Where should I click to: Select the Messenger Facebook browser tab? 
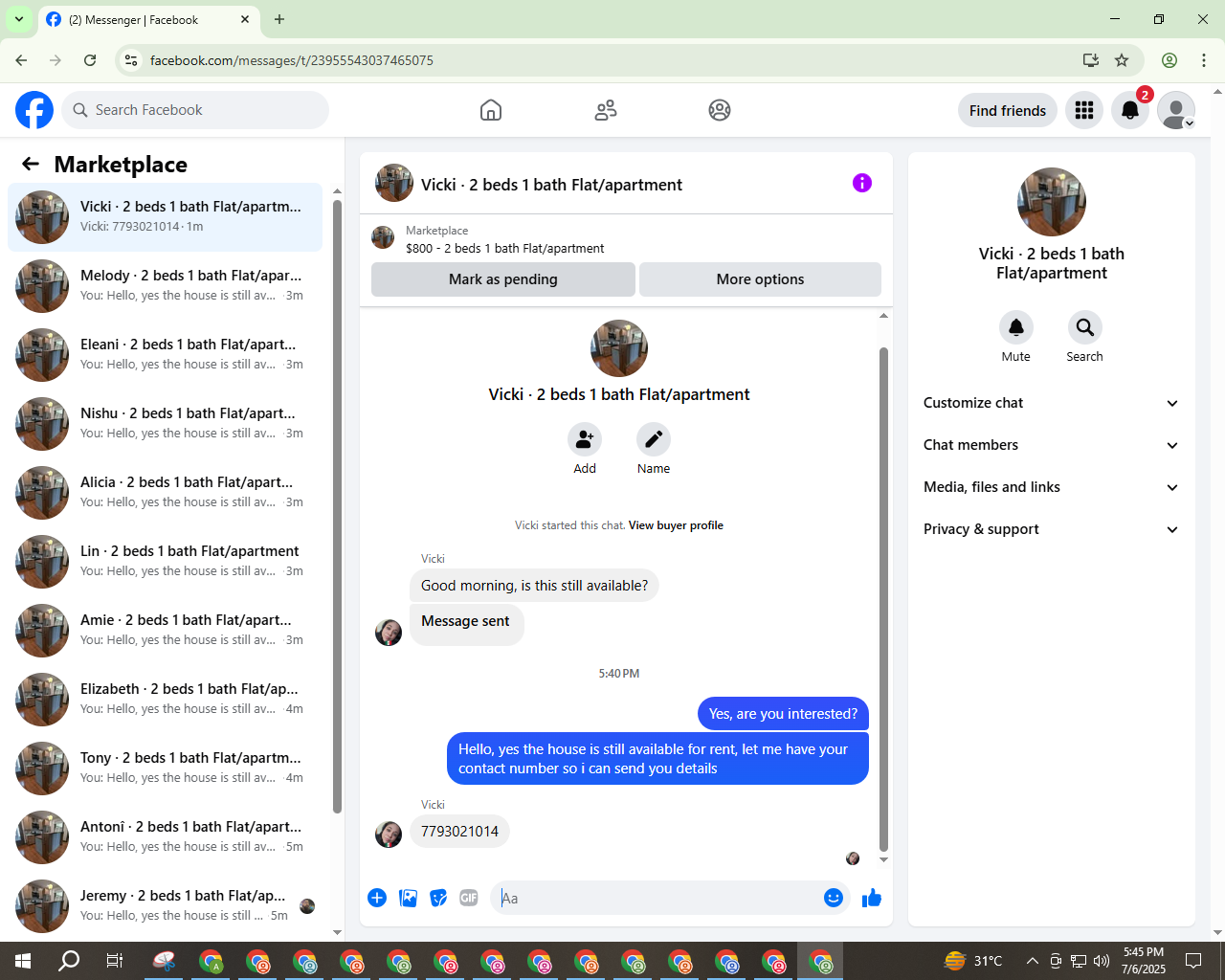pos(148,19)
